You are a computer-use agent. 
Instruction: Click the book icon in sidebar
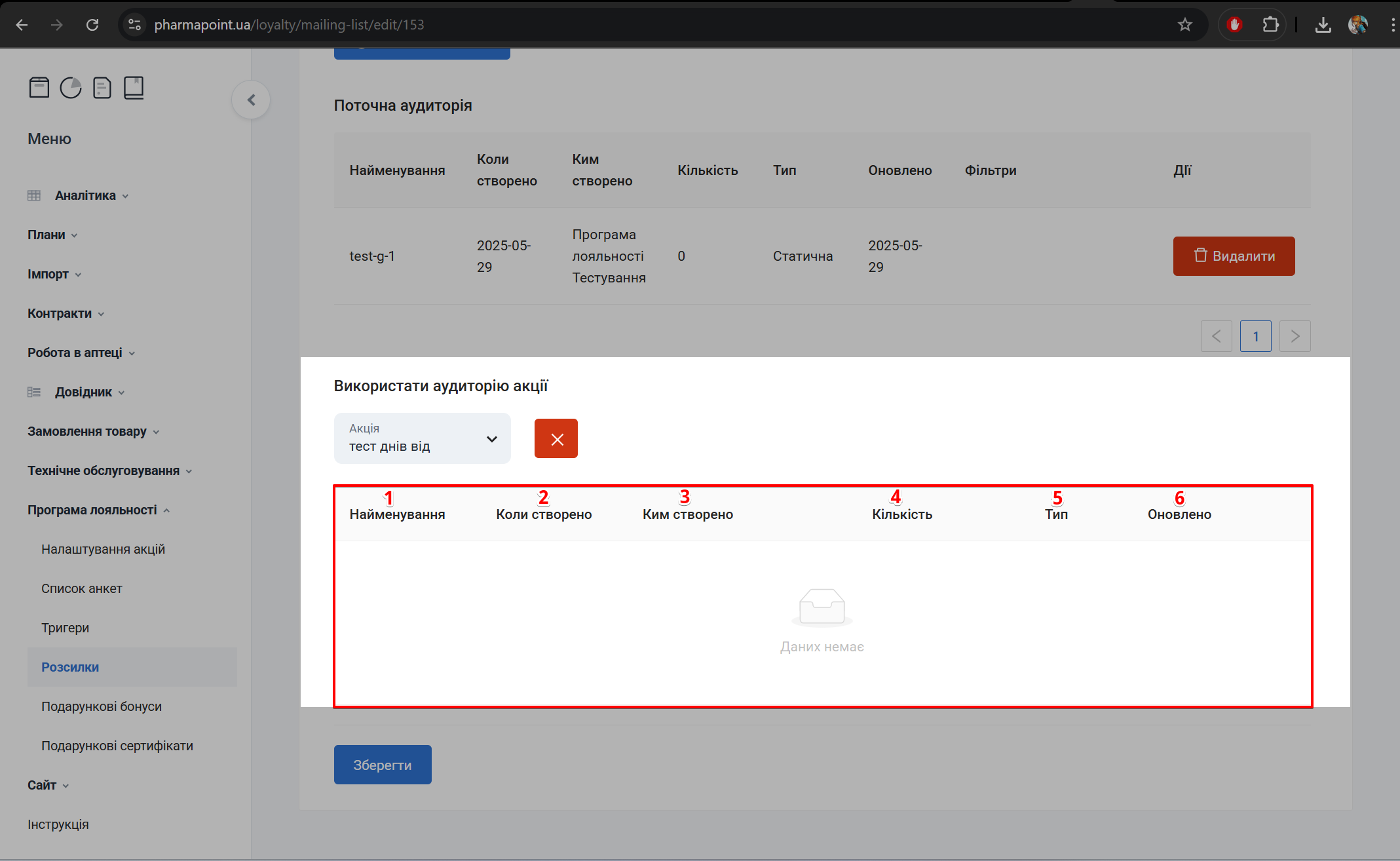click(x=134, y=87)
